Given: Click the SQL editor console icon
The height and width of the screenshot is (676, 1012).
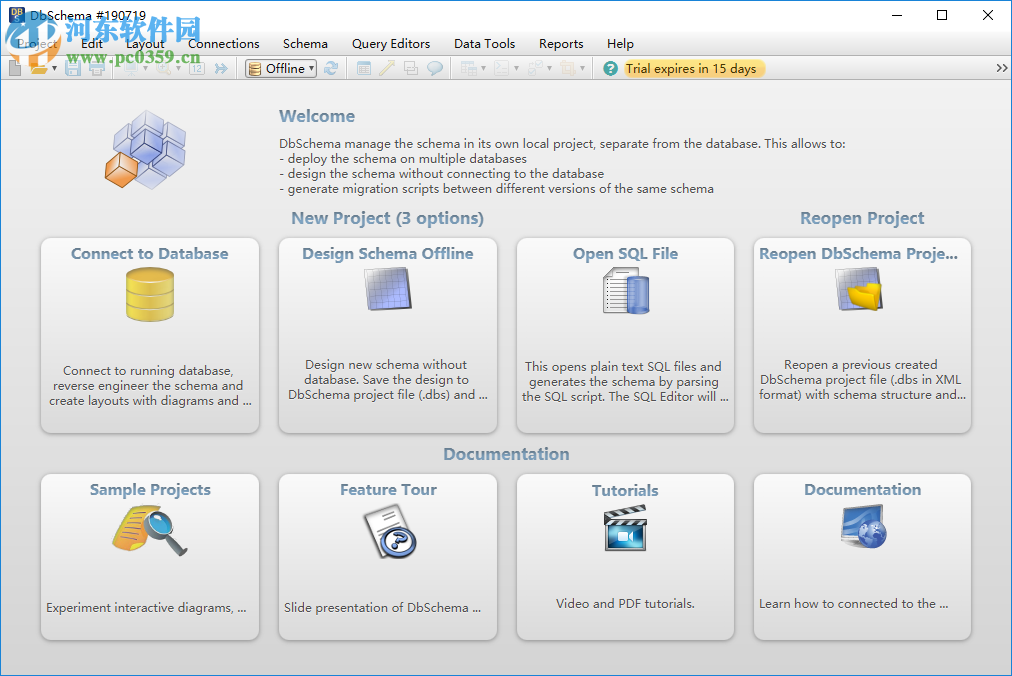Looking at the screenshot, I should tap(501, 68).
